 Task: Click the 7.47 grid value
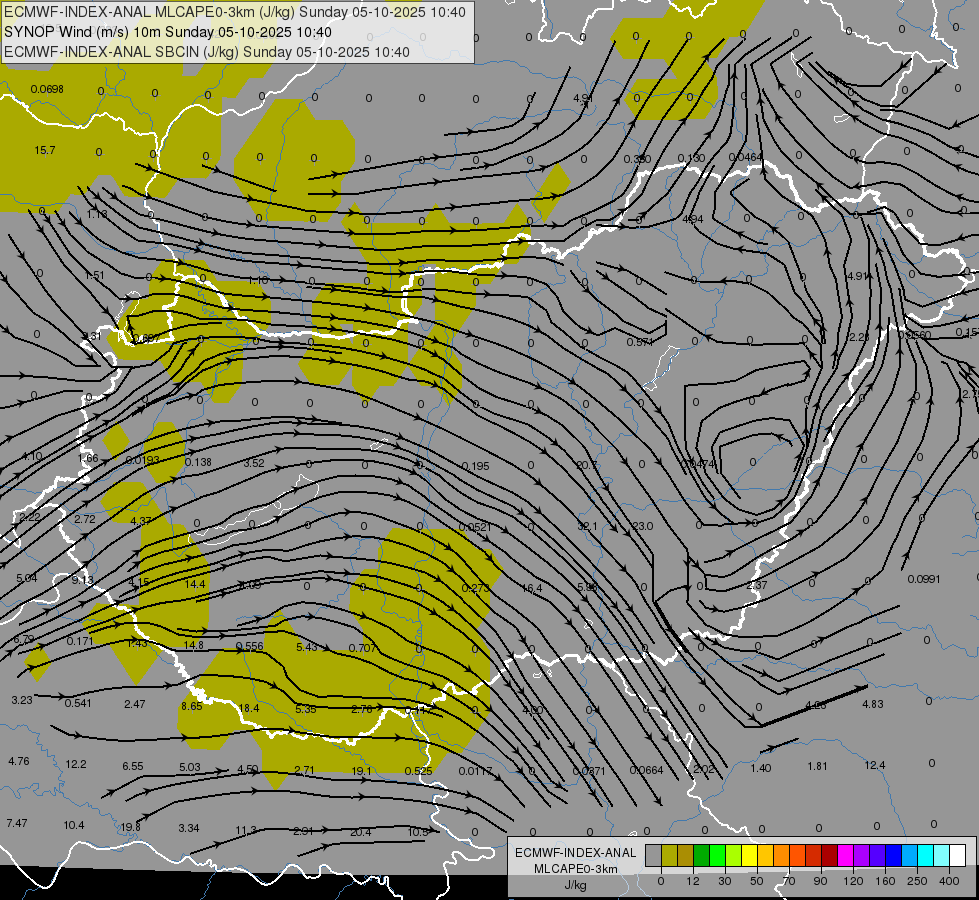[x=17, y=823]
